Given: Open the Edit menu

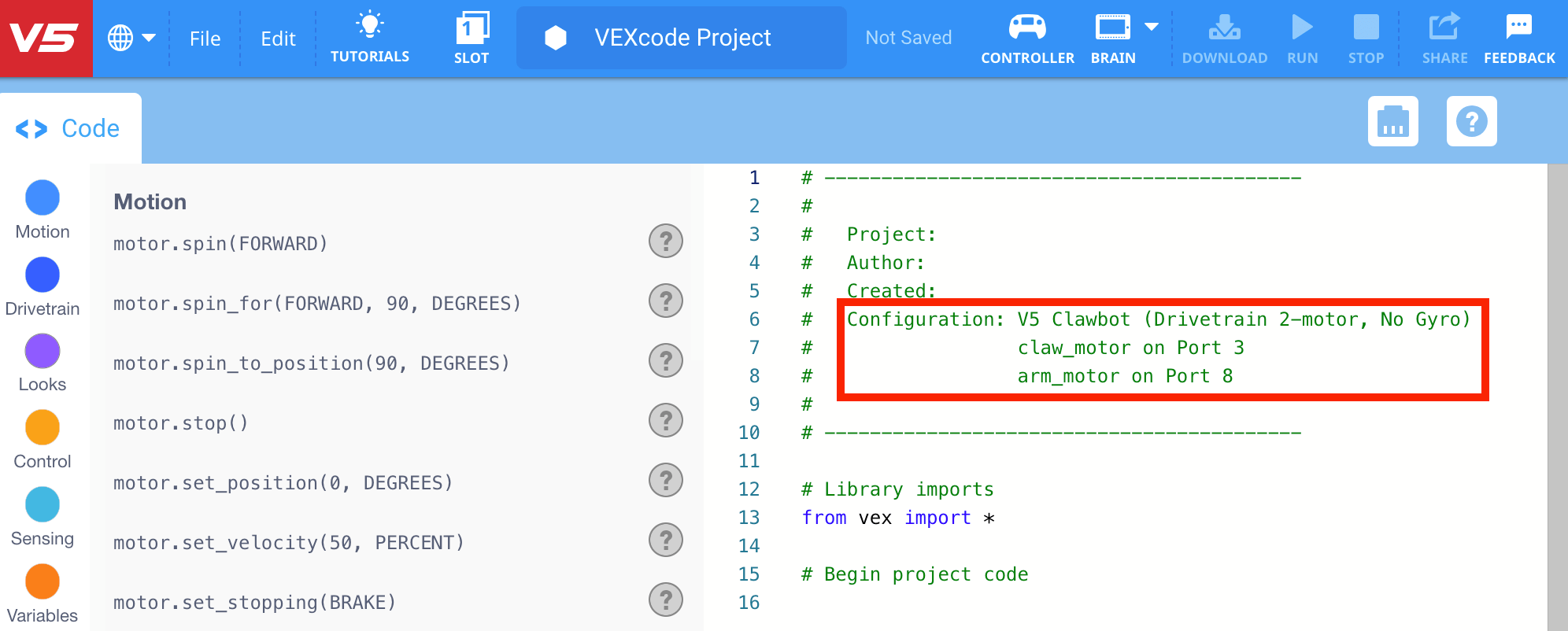Looking at the screenshot, I should pyautogui.click(x=278, y=39).
